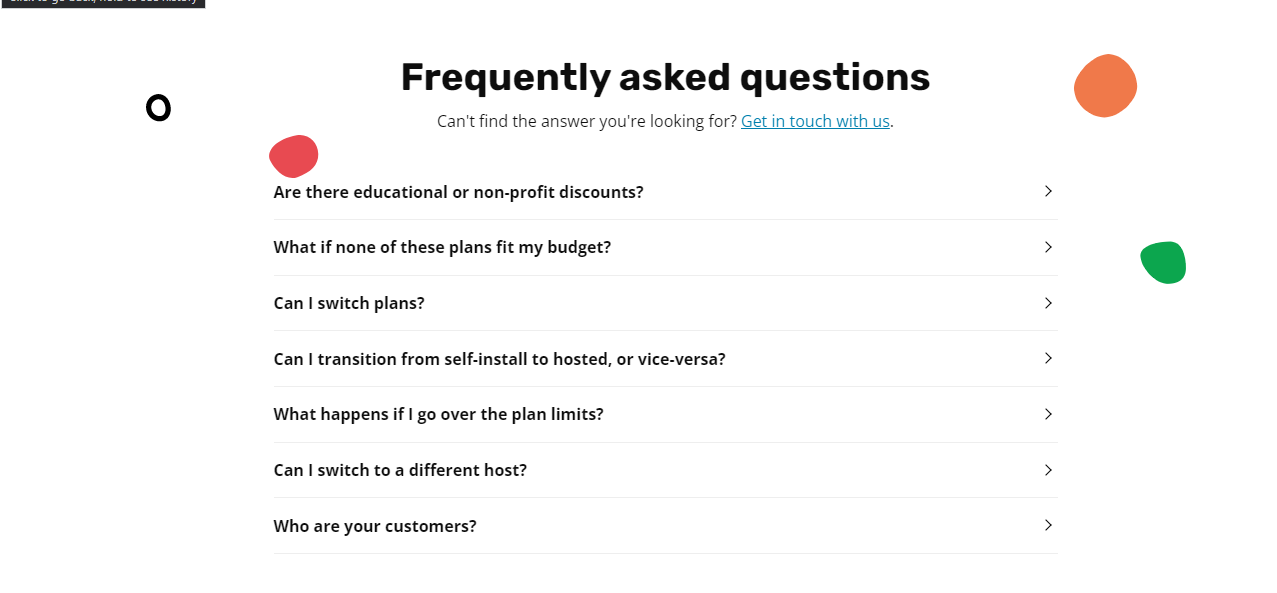Expand the 'Who are your customers?' question
Image resolution: width=1277 pixels, height=593 pixels.
(375, 525)
